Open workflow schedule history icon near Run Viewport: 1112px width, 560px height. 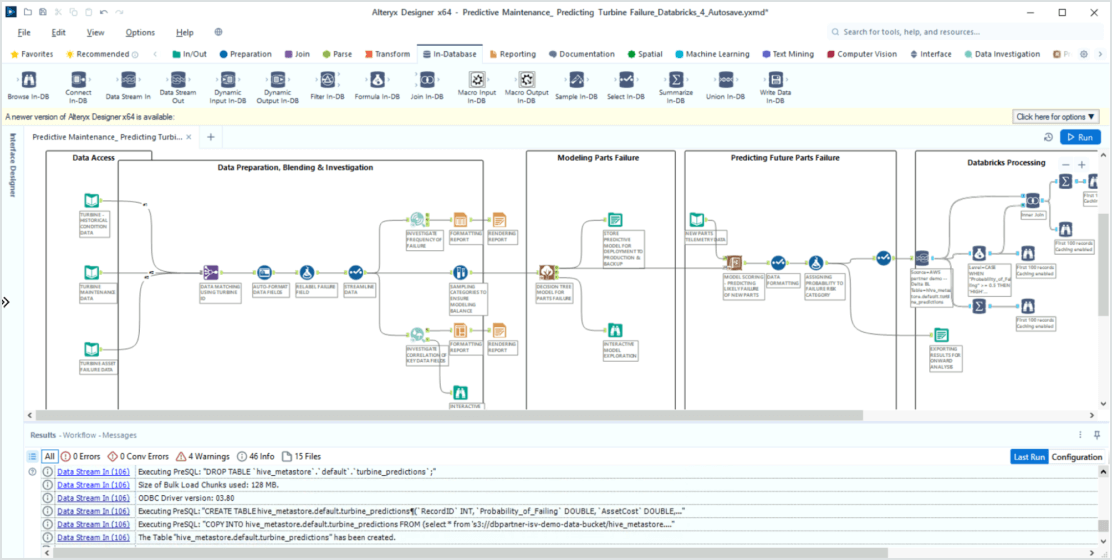(x=1048, y=137)
